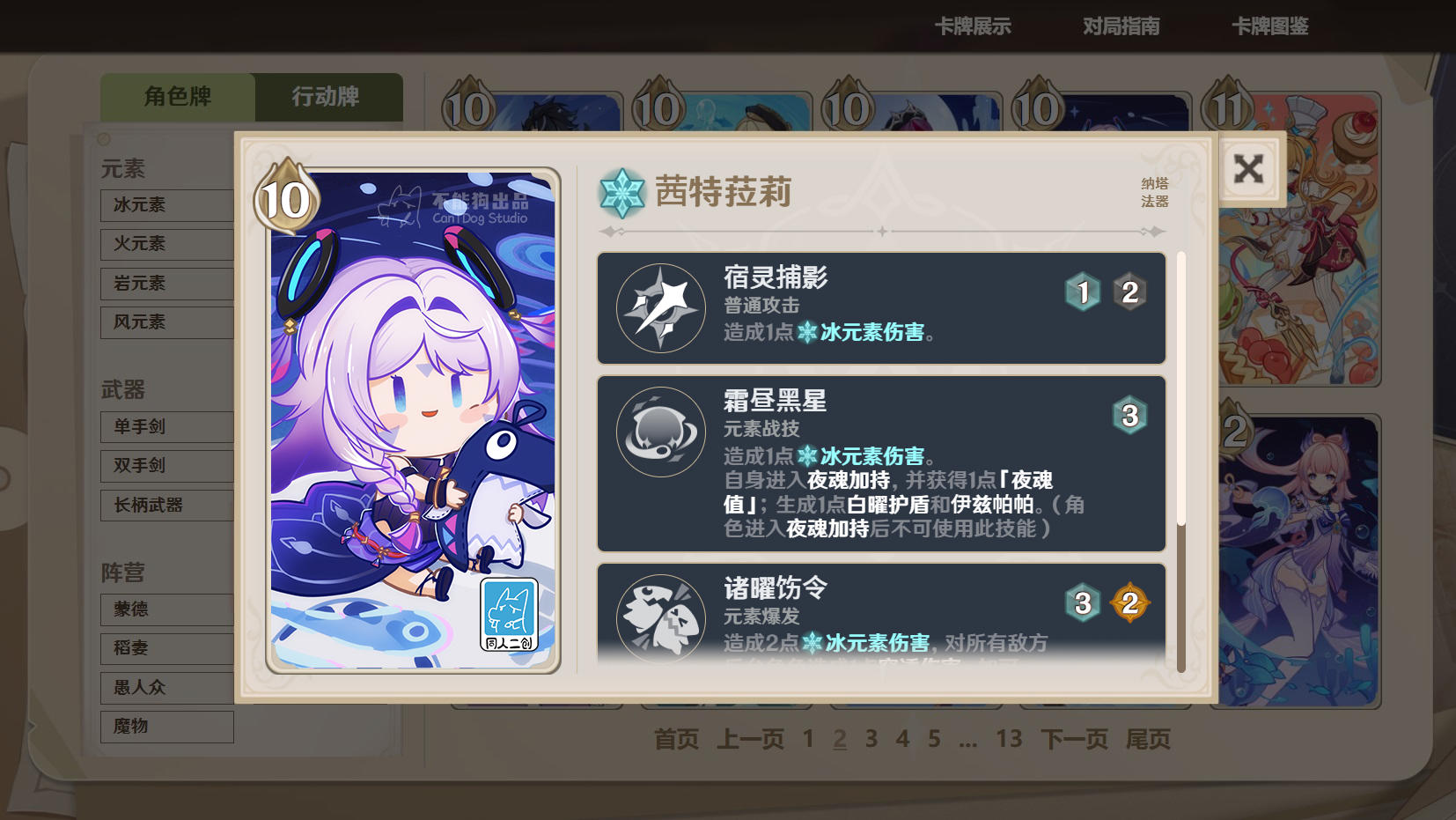The image size is (1456, 820).
Task: Click the Cryo element snowflake icon beside 茜特菈莉
Action: coord(622,193)
